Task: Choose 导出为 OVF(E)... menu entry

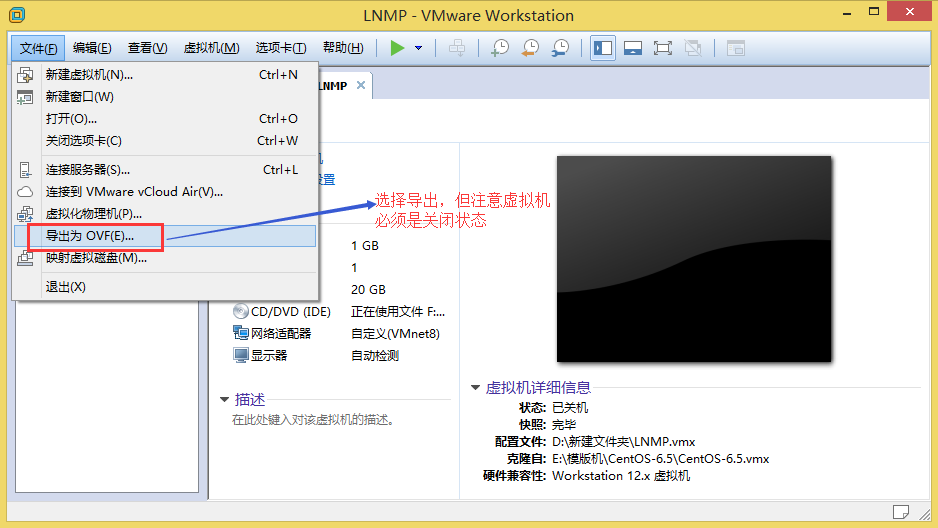Action: click(x=165, y=236)
